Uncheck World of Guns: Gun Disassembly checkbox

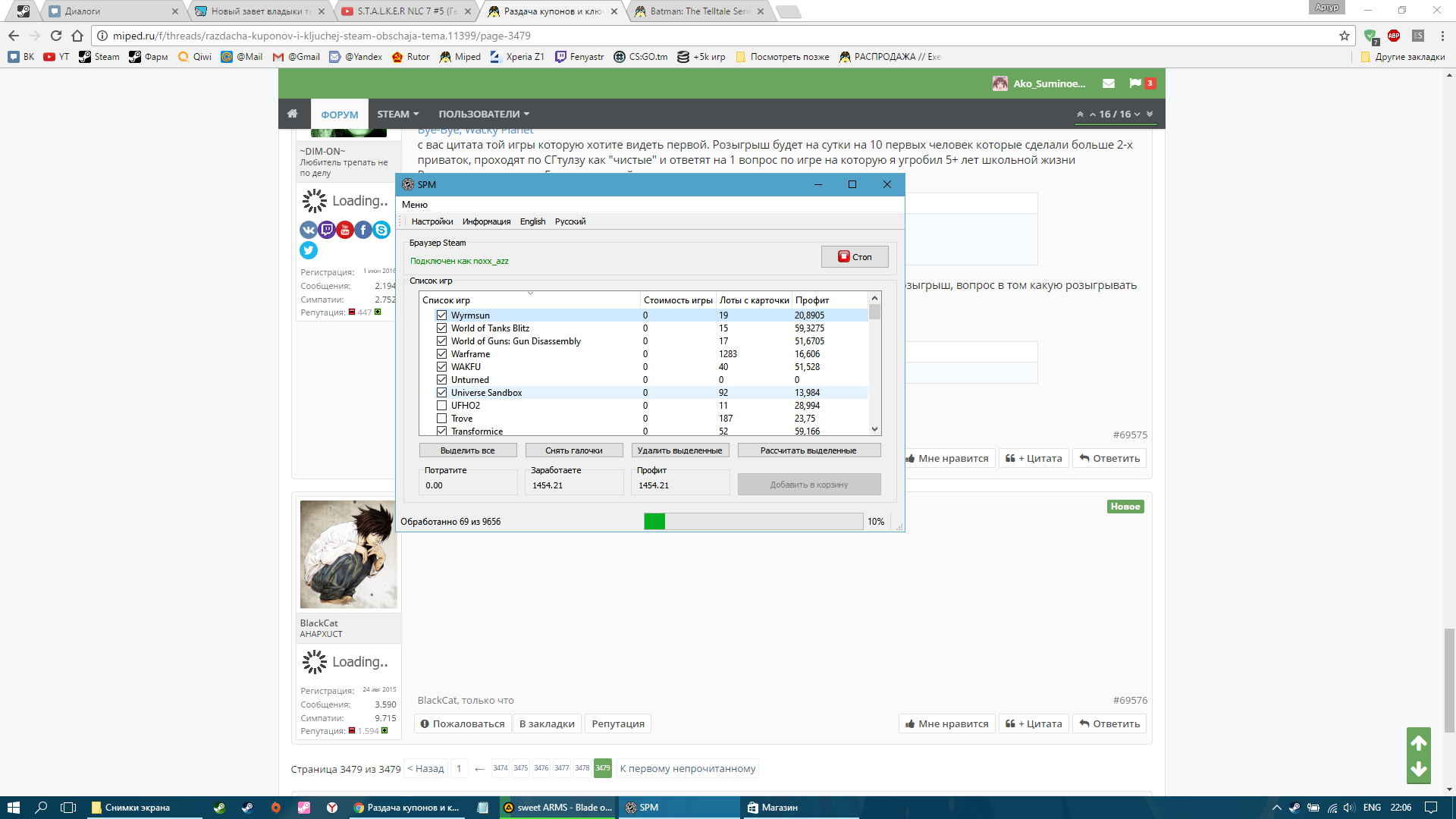441,341
